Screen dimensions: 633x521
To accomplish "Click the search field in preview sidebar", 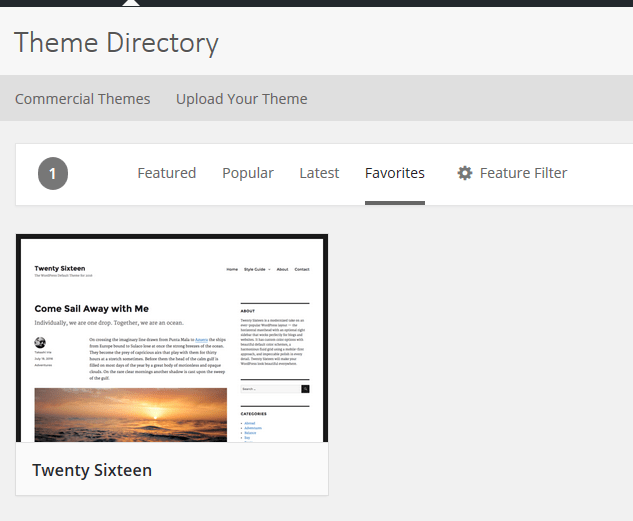I will pos(270,389).
